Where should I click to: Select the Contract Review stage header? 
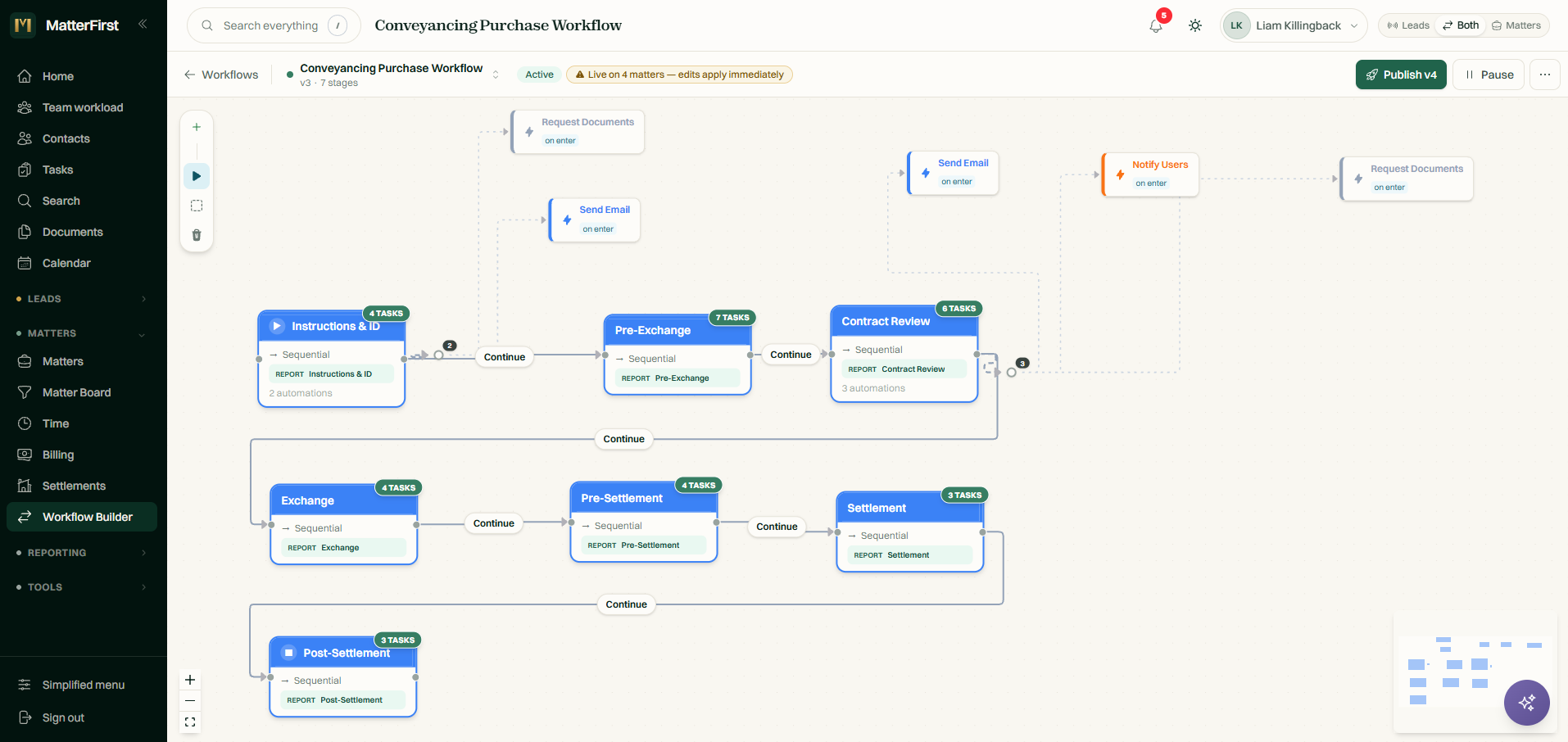pyautogui.click(x=904, y=321)
